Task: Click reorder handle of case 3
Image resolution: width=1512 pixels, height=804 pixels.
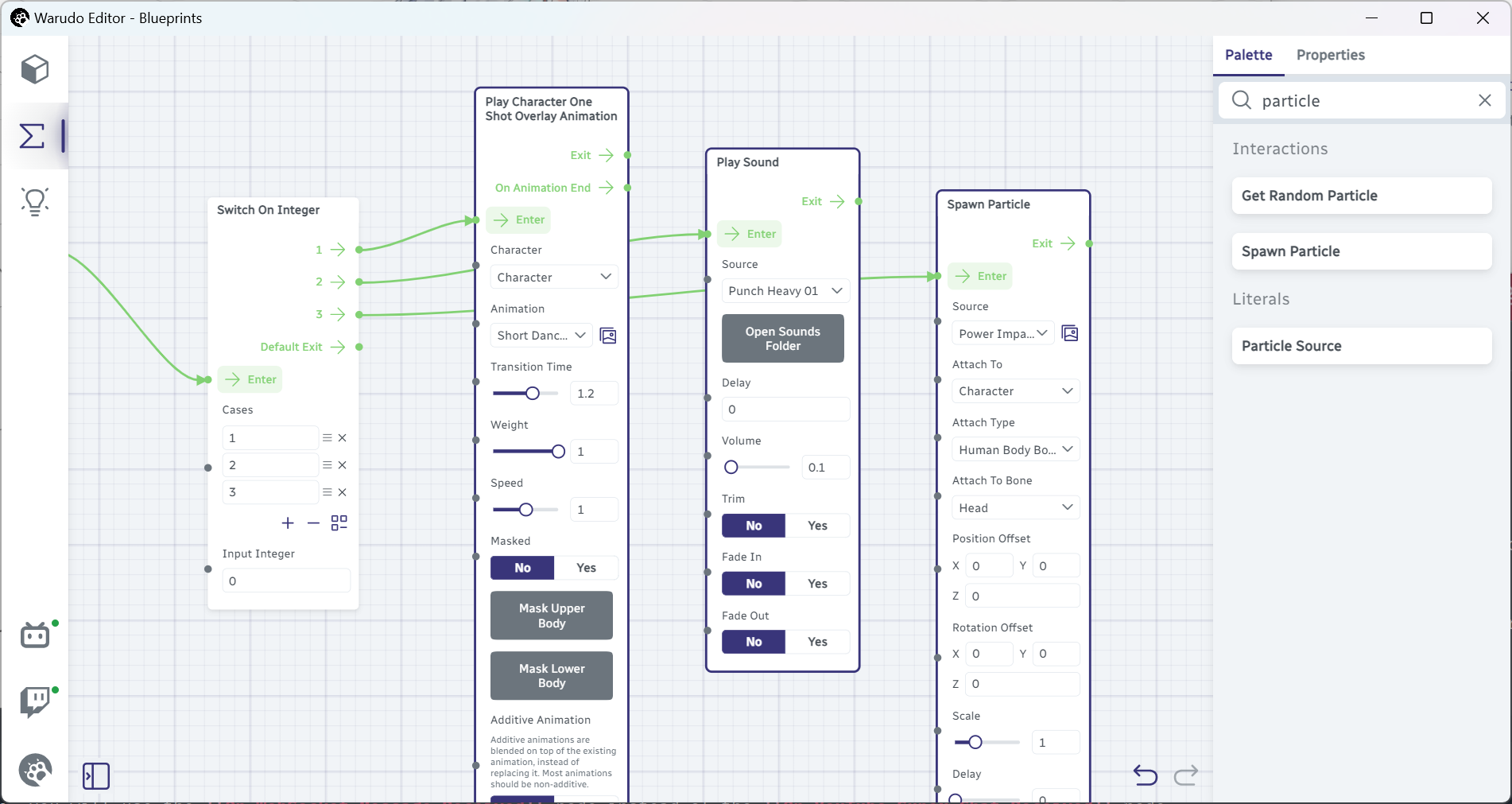Action: coord(328,492)
